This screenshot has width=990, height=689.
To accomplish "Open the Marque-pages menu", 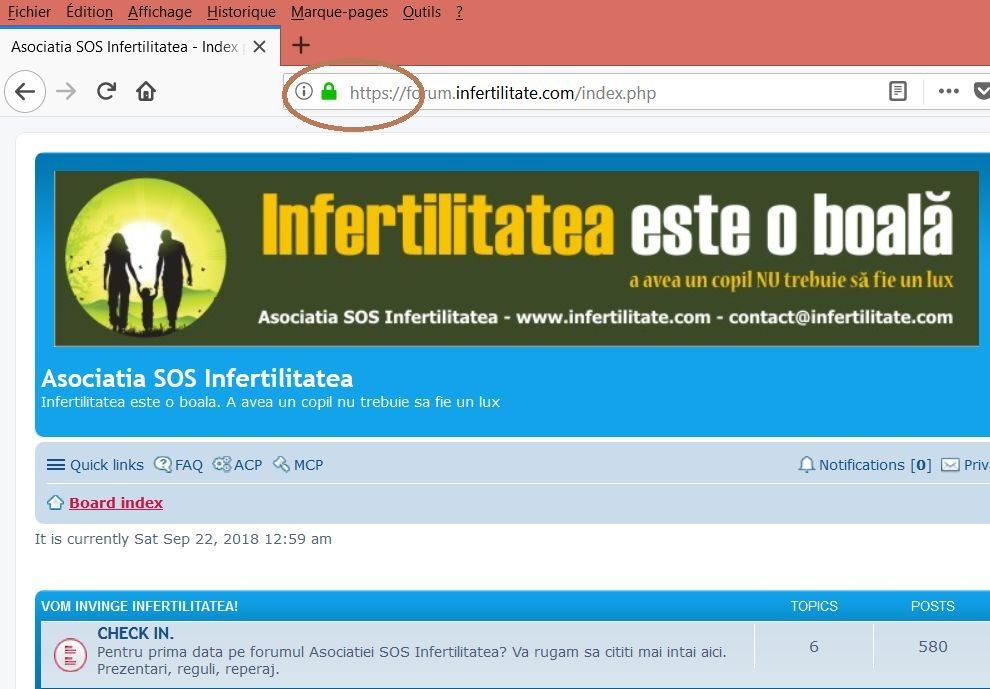I will (339, 12).
